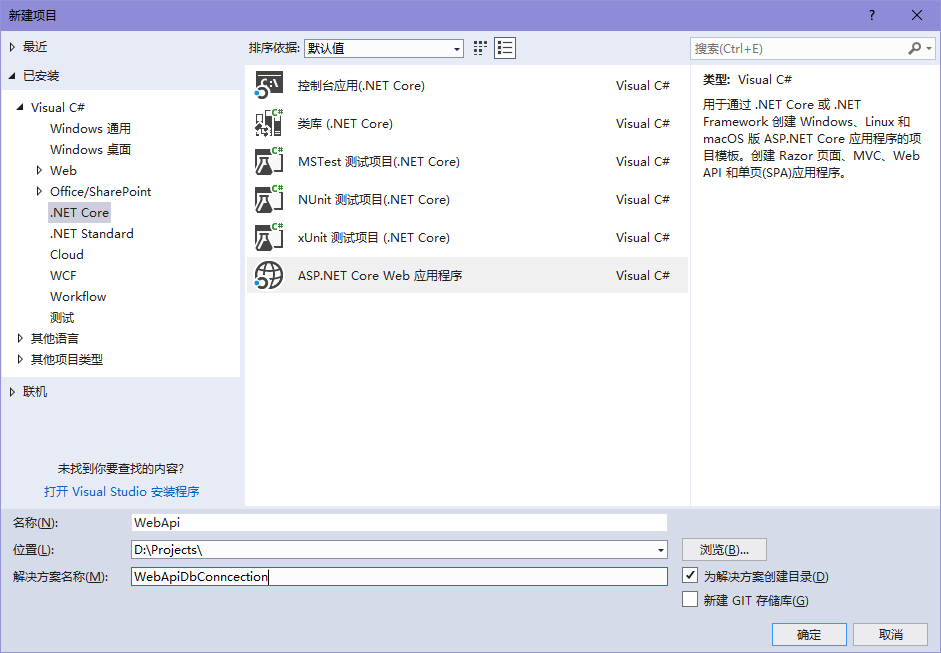The height and width of the screenshot is (653, 941).
Task: Expand the Web tree node
Action: coord(39,170)
